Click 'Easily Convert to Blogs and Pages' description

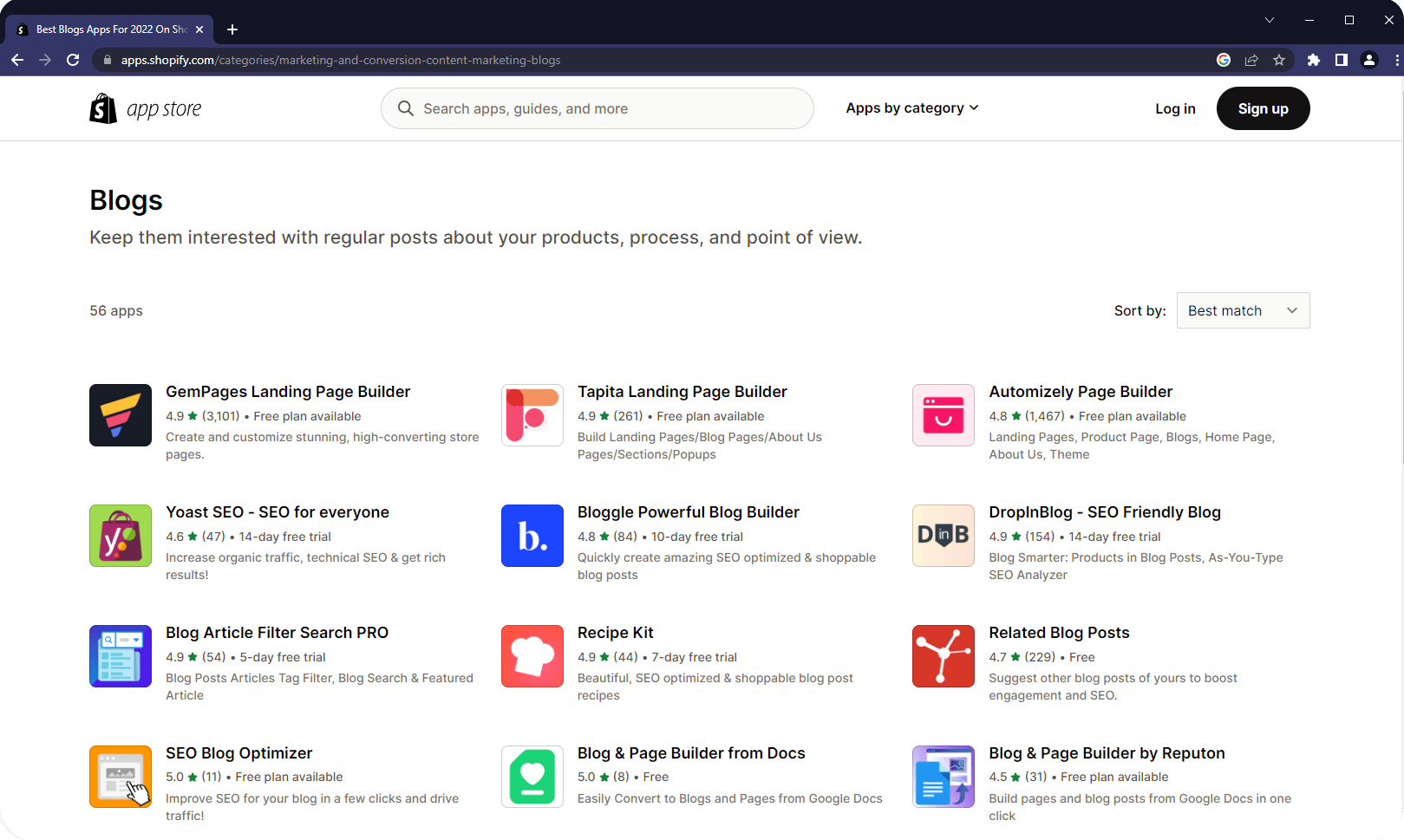[x=730, y=798]
